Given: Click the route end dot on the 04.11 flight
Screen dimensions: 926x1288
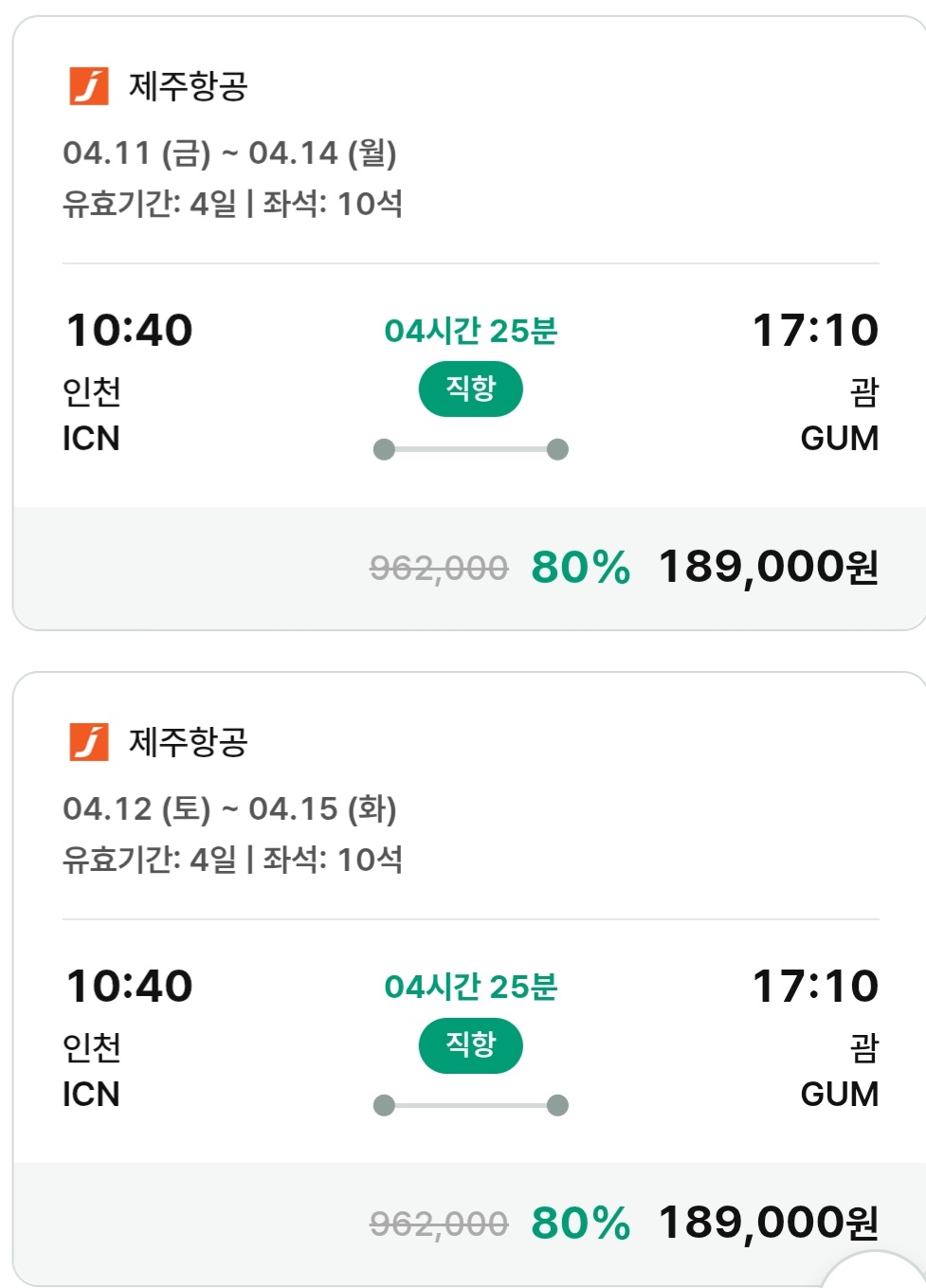Looking at the screenshot, I should coord(558,449).
